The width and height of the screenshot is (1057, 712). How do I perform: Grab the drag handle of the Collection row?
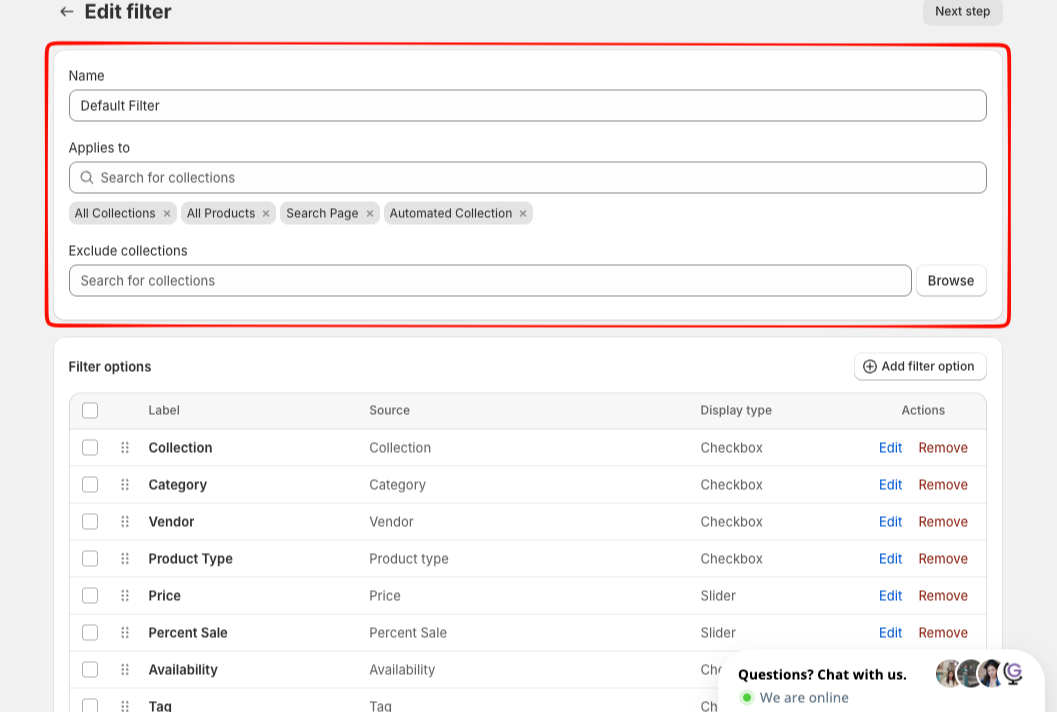pos(125,448)
